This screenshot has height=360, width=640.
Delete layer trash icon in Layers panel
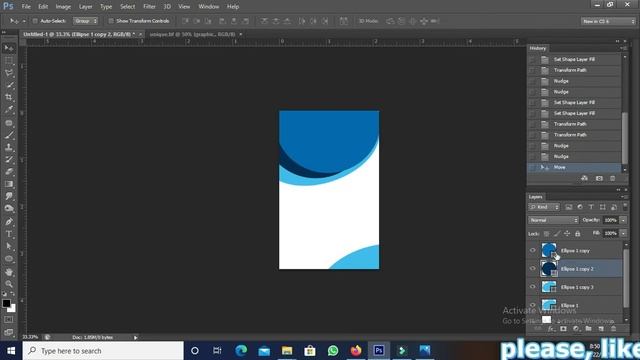click(x=613, y=329)
